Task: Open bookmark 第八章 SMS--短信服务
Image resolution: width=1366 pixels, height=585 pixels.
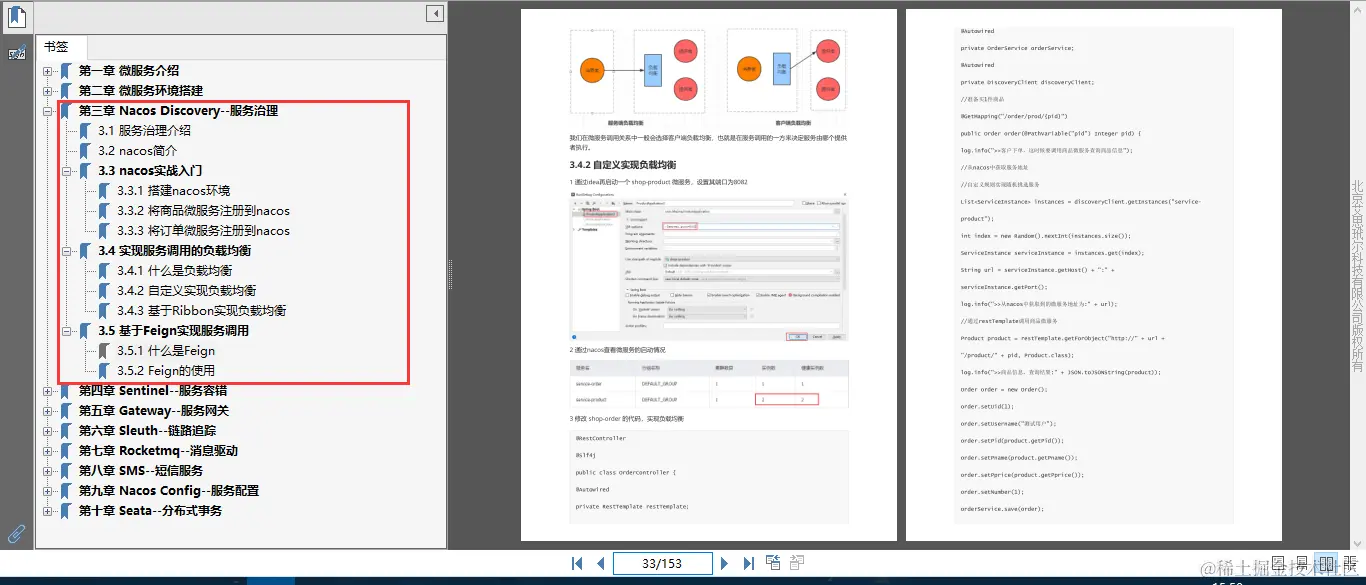Action: [x=141, y=471]
